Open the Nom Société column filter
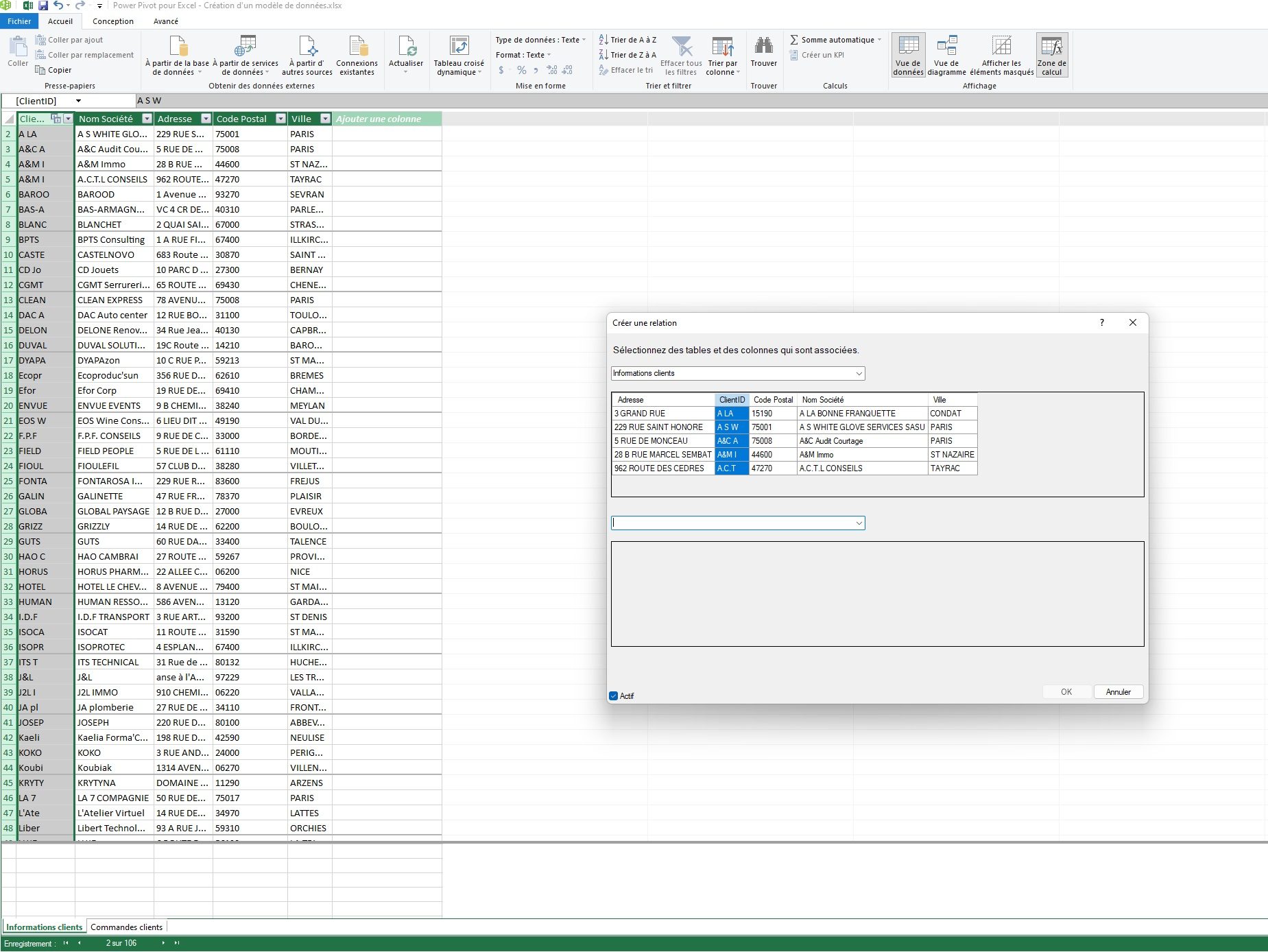The height and width of the screenshot is (952, 1268). click(147, 119)
